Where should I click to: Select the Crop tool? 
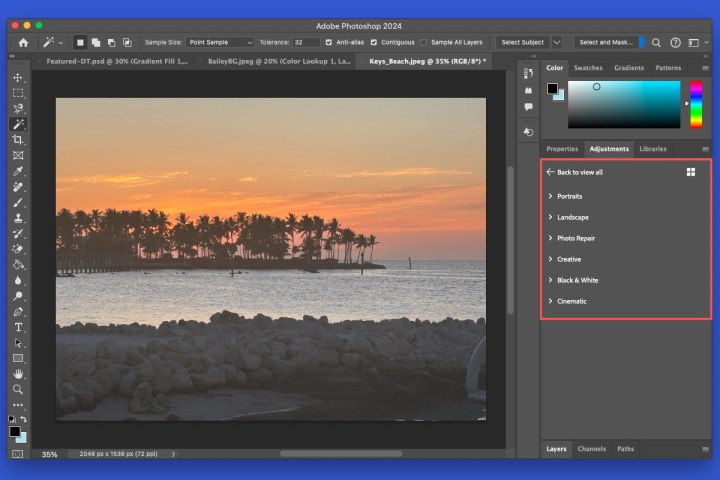tap(18, 140)
